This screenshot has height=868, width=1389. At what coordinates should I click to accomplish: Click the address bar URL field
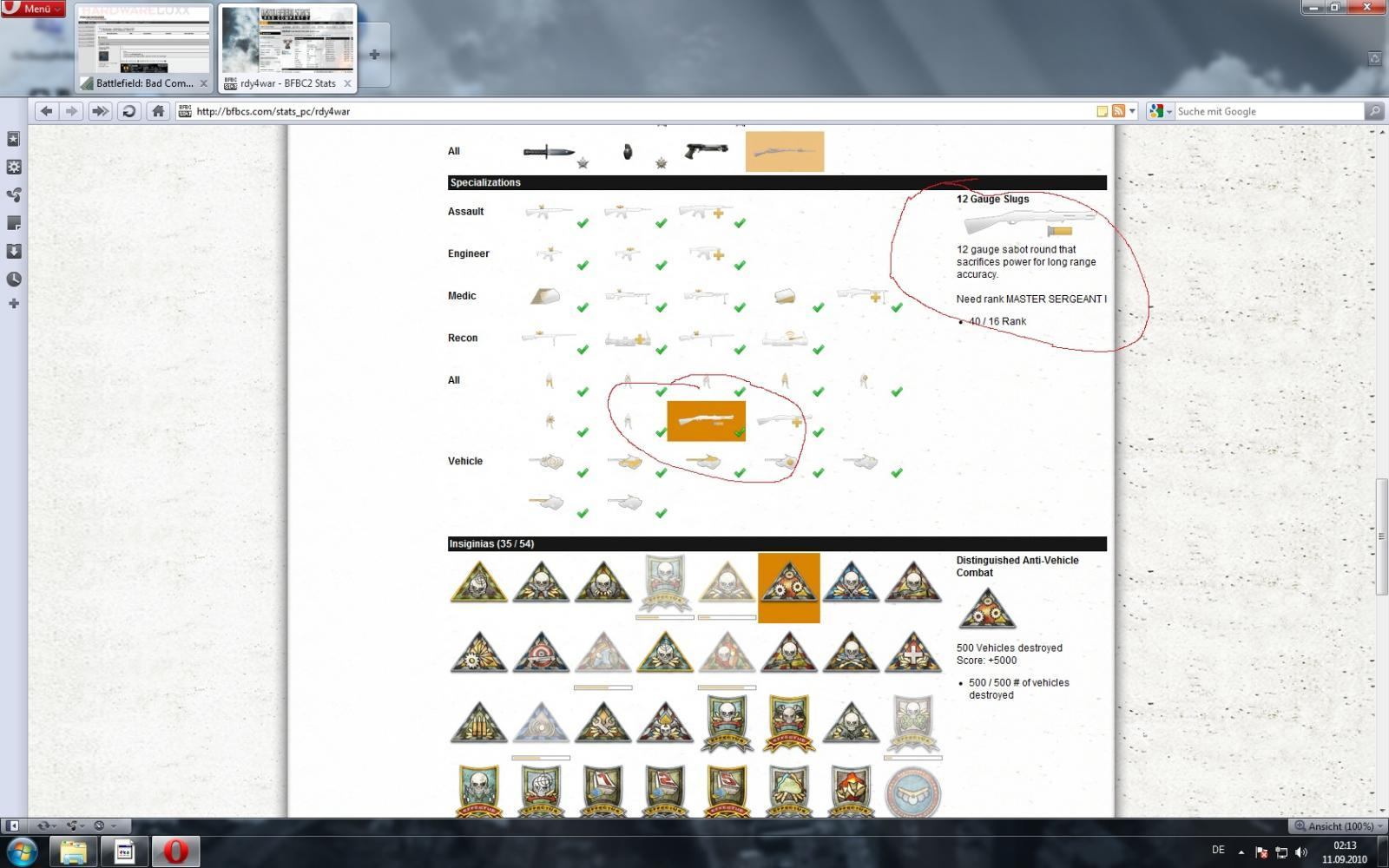(642, 111)
